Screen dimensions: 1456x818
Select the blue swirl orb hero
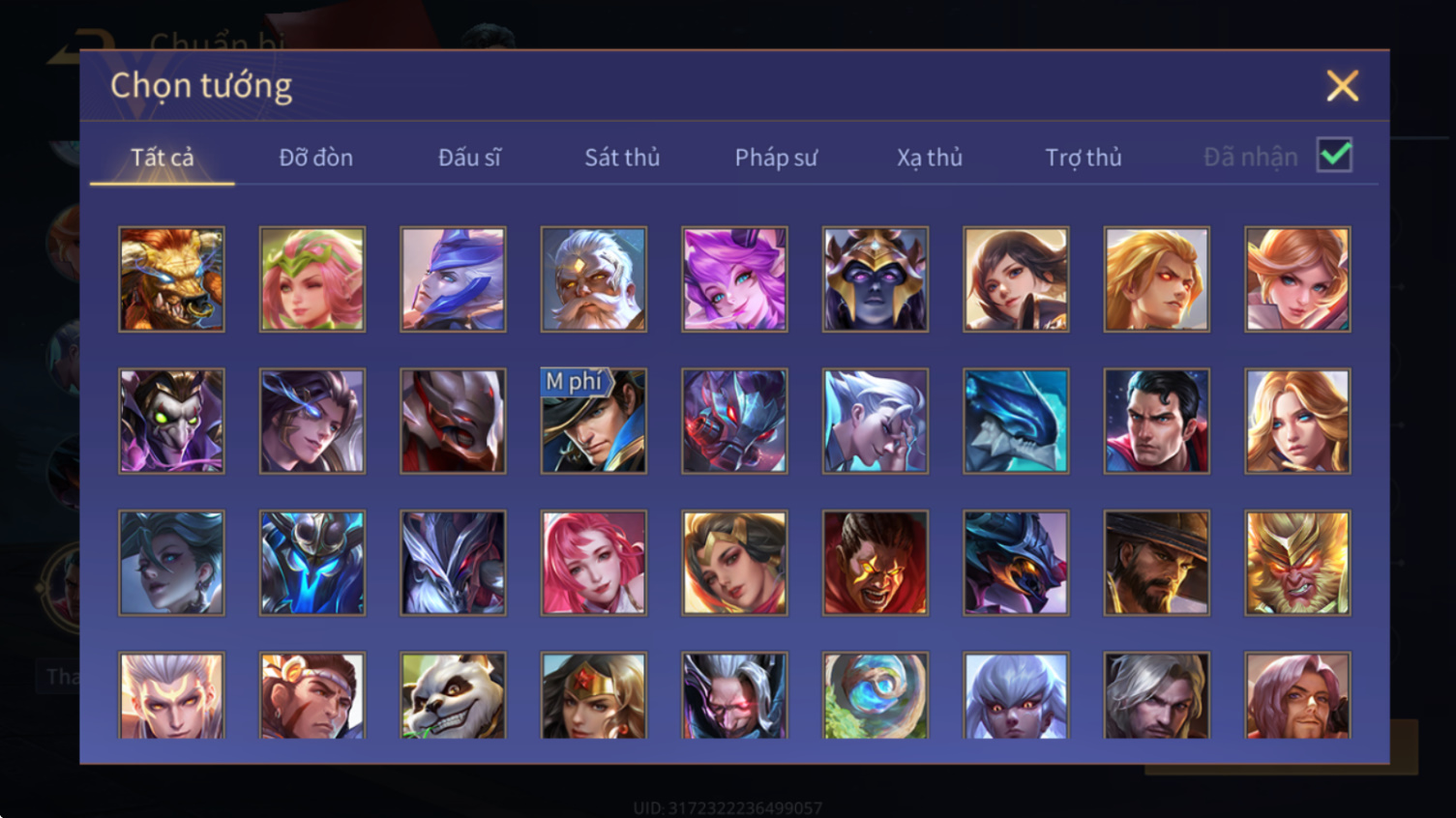[x=875, y=695]
